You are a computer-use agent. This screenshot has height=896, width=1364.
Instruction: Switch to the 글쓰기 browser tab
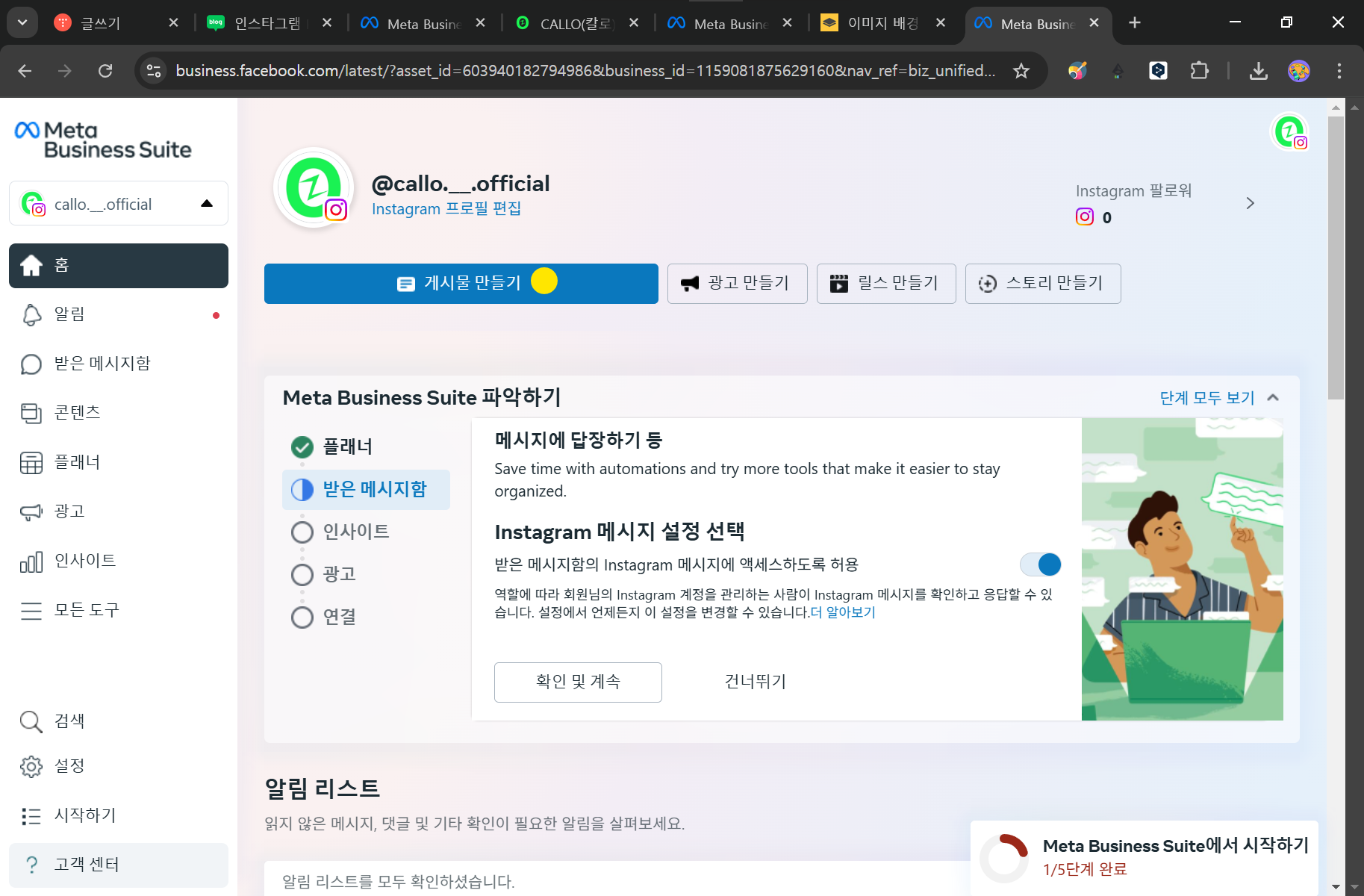click(100, 23)
